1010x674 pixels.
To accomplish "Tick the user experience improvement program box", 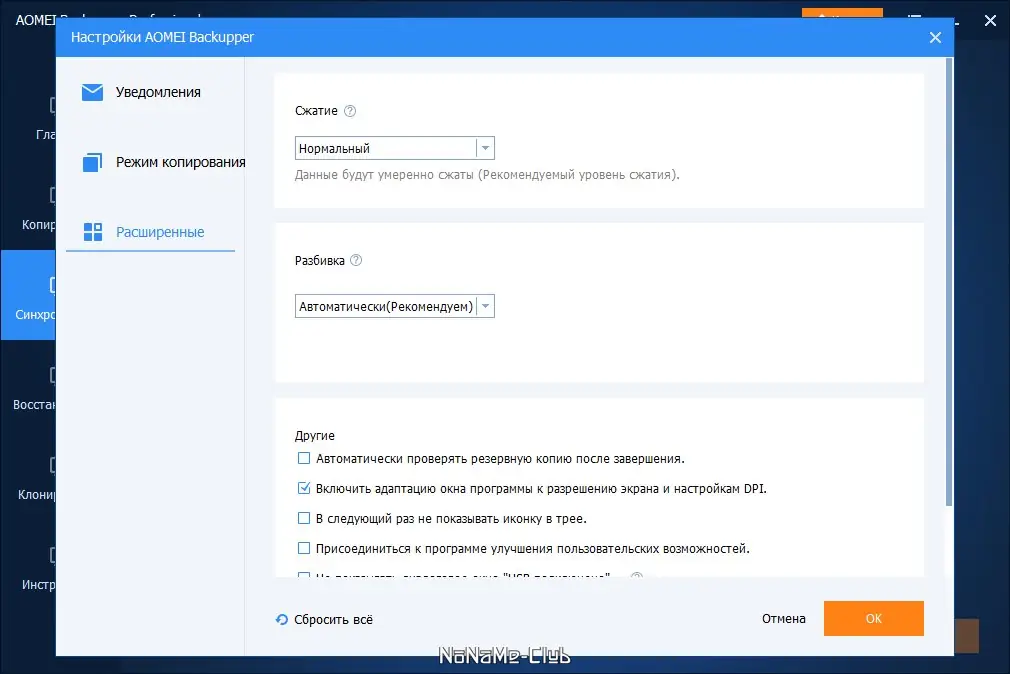I will point(304,548).
